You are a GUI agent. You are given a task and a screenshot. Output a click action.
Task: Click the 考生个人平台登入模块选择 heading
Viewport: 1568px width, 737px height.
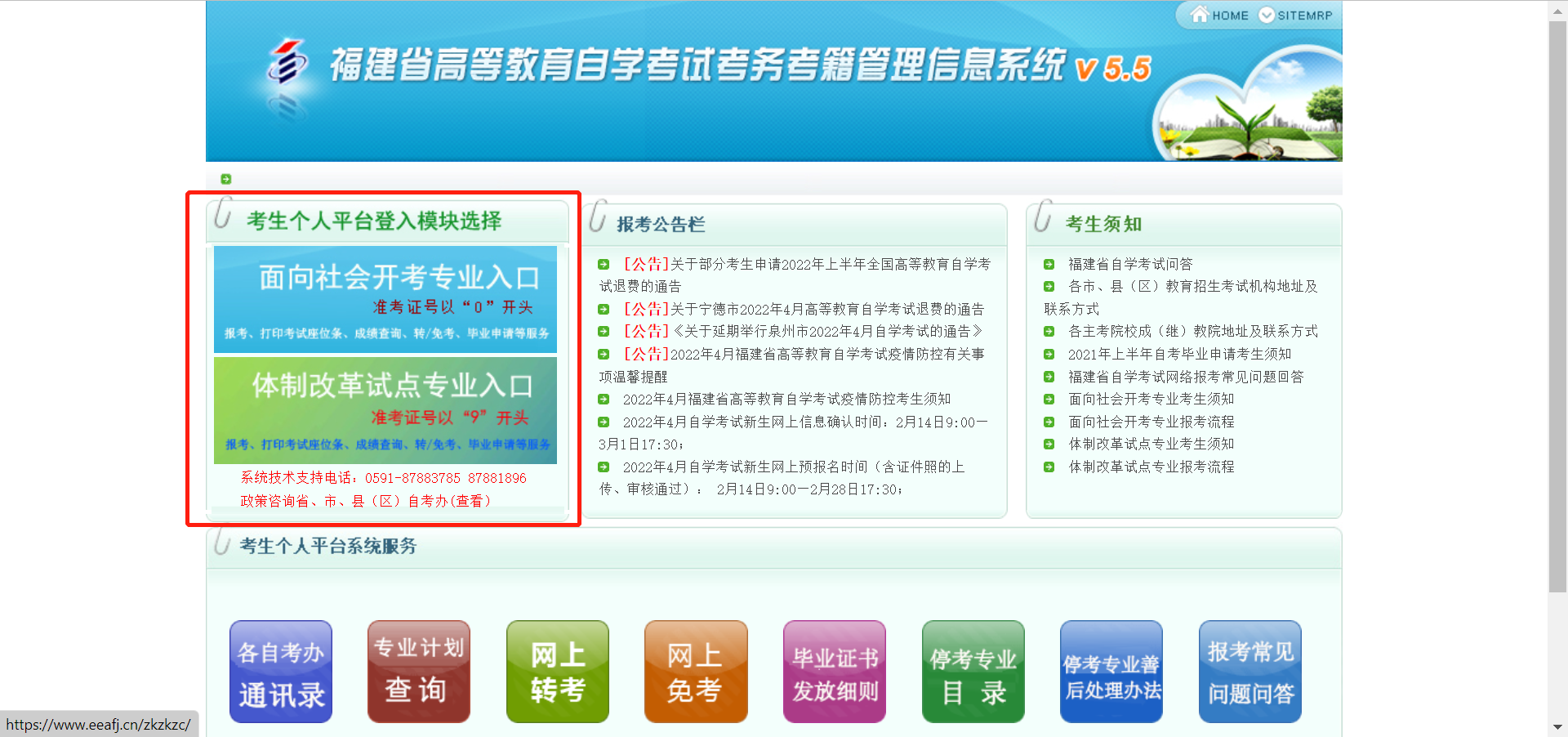point(374,221)
